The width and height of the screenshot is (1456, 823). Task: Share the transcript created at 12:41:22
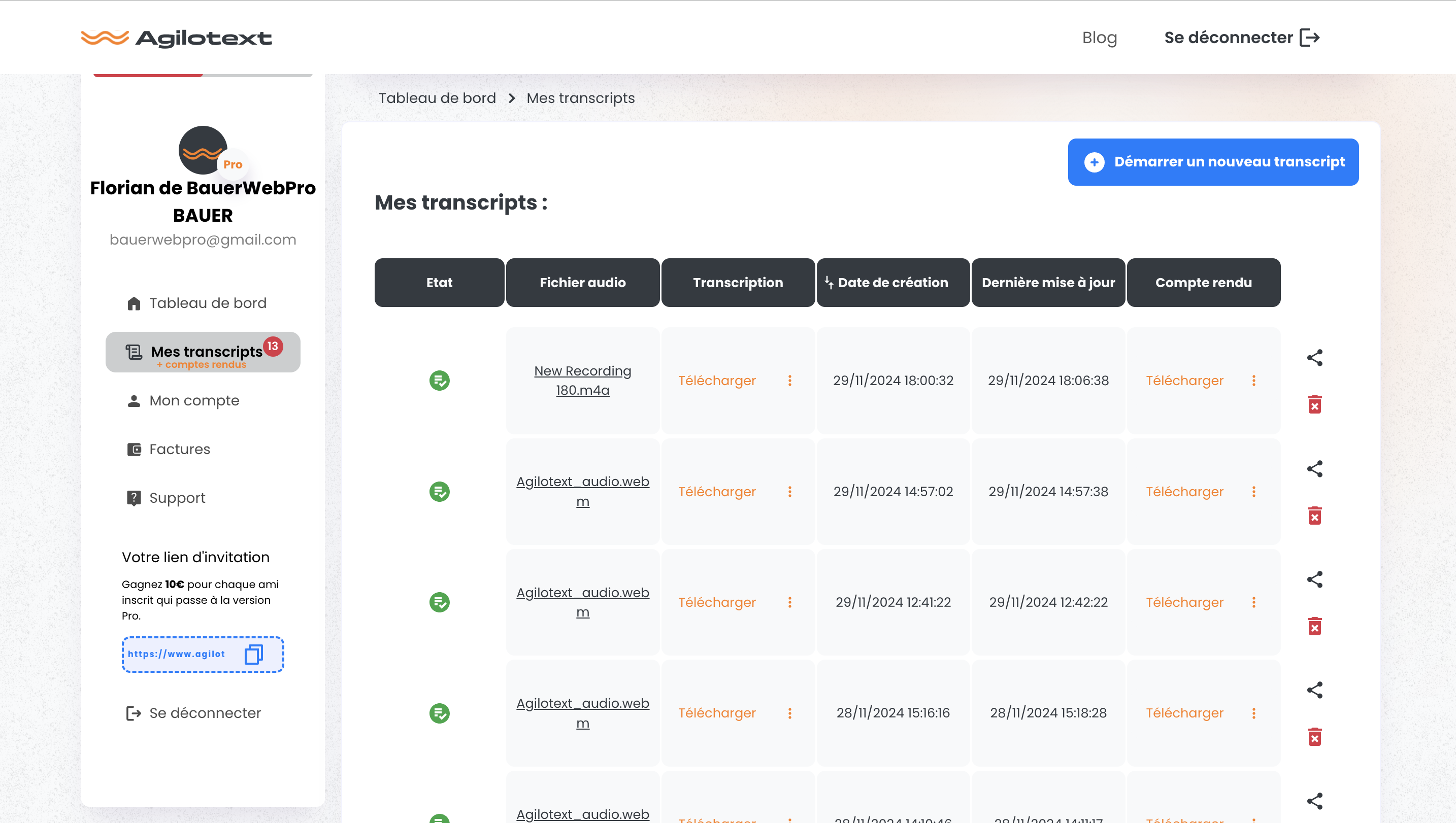coord(1315,579)
